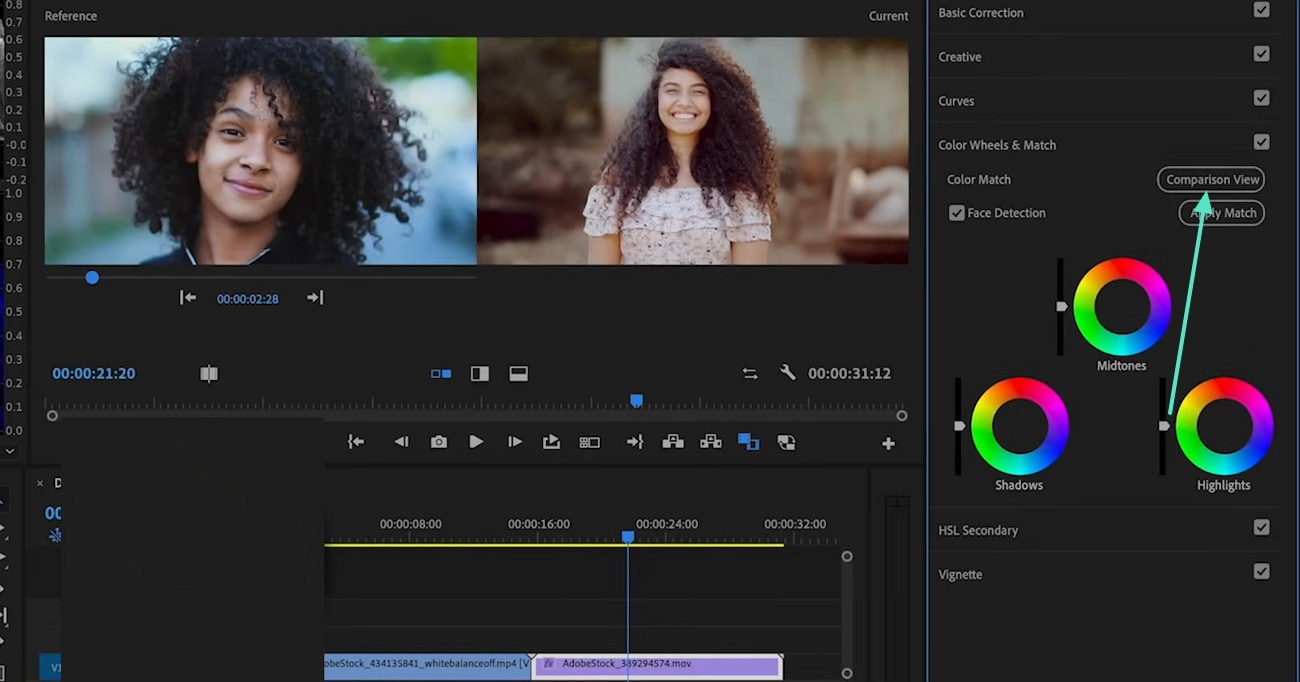
Task: Click the Midtones color wheel
Action: click(x=1121, y=307)
